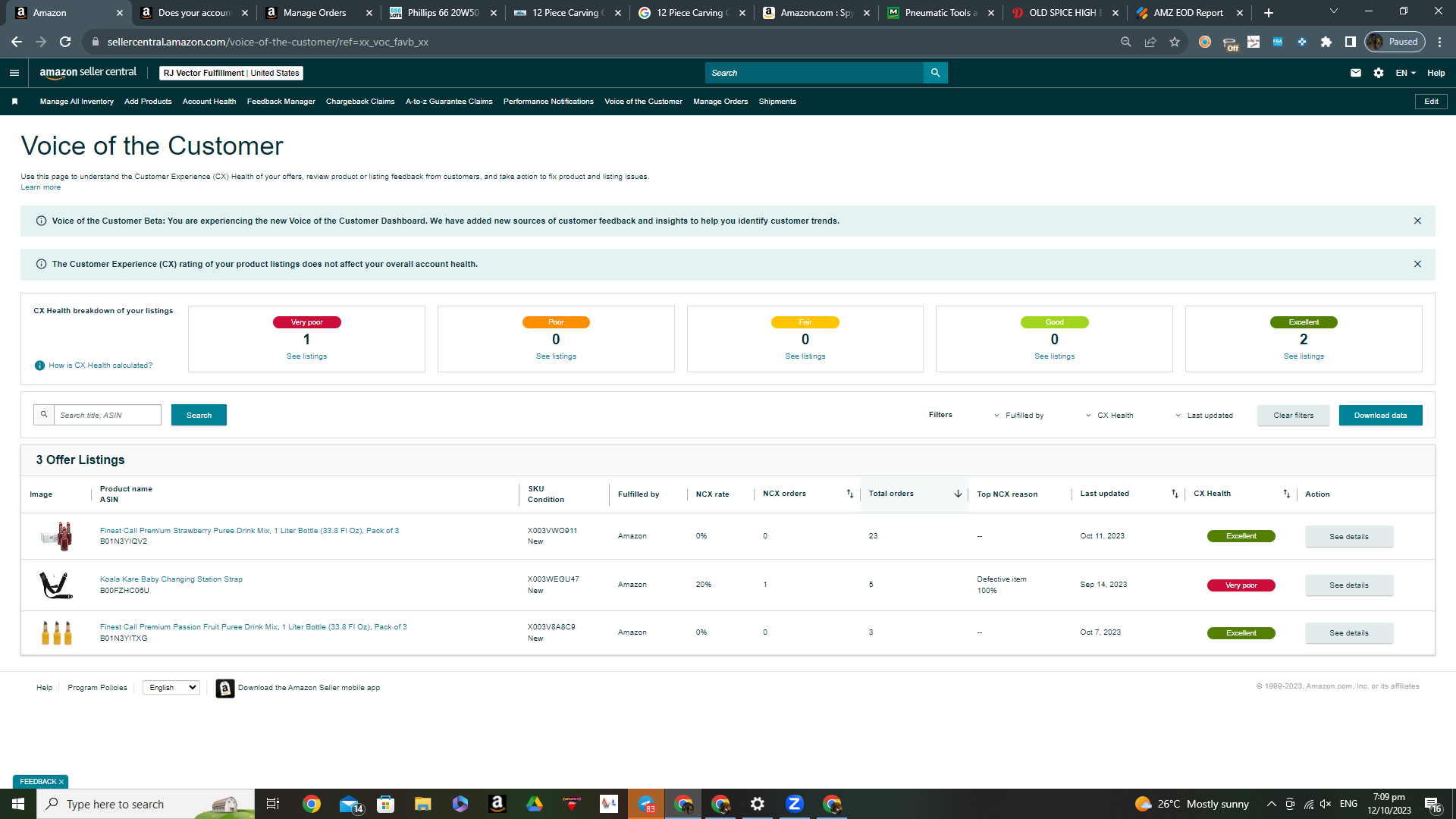This screenshot has height=819, width=1456.
Task: Go to Account Health in nav bar
Action: coord(209,102)
